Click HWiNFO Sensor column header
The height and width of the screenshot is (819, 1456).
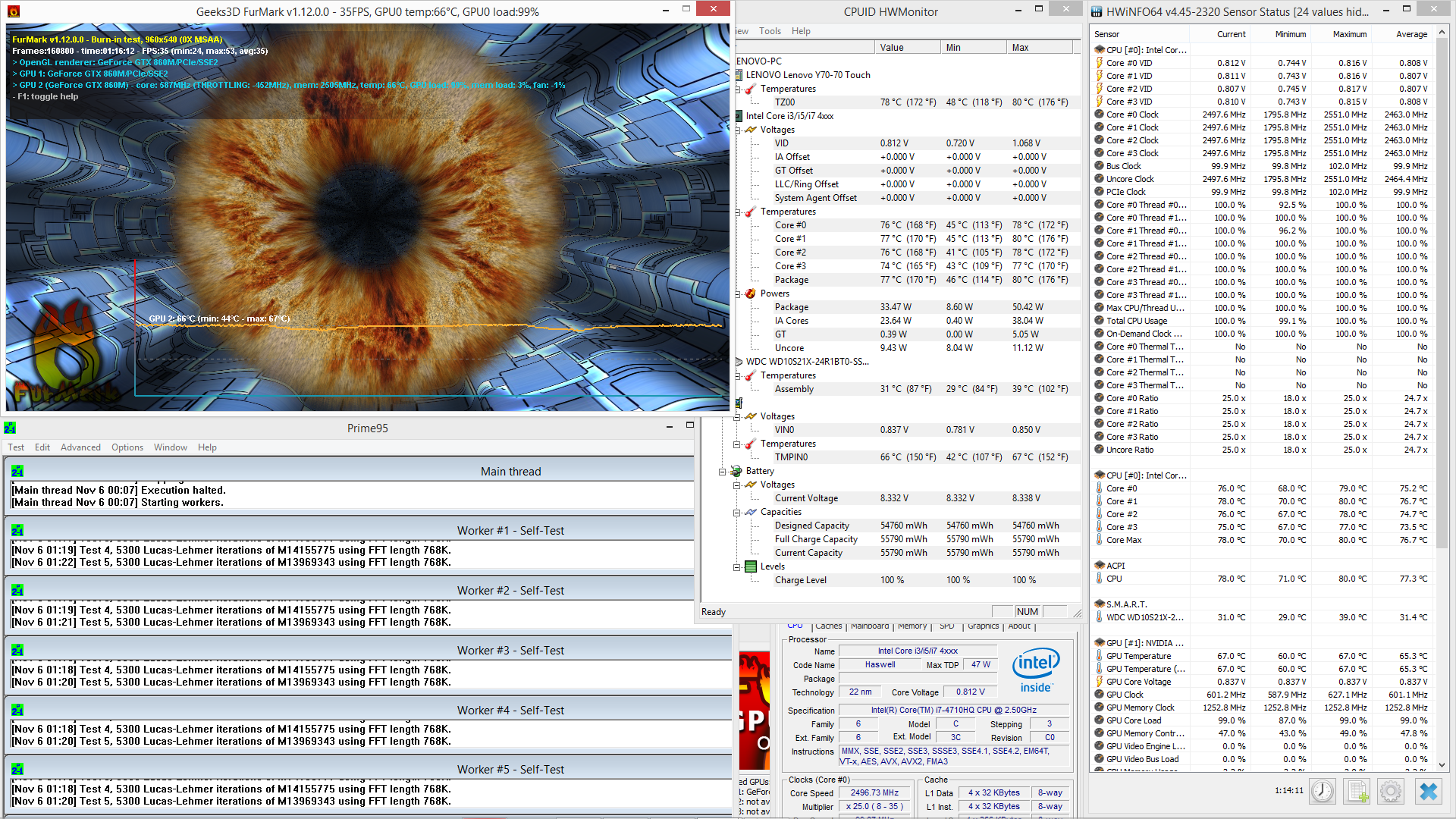(x=1140, y=34)
